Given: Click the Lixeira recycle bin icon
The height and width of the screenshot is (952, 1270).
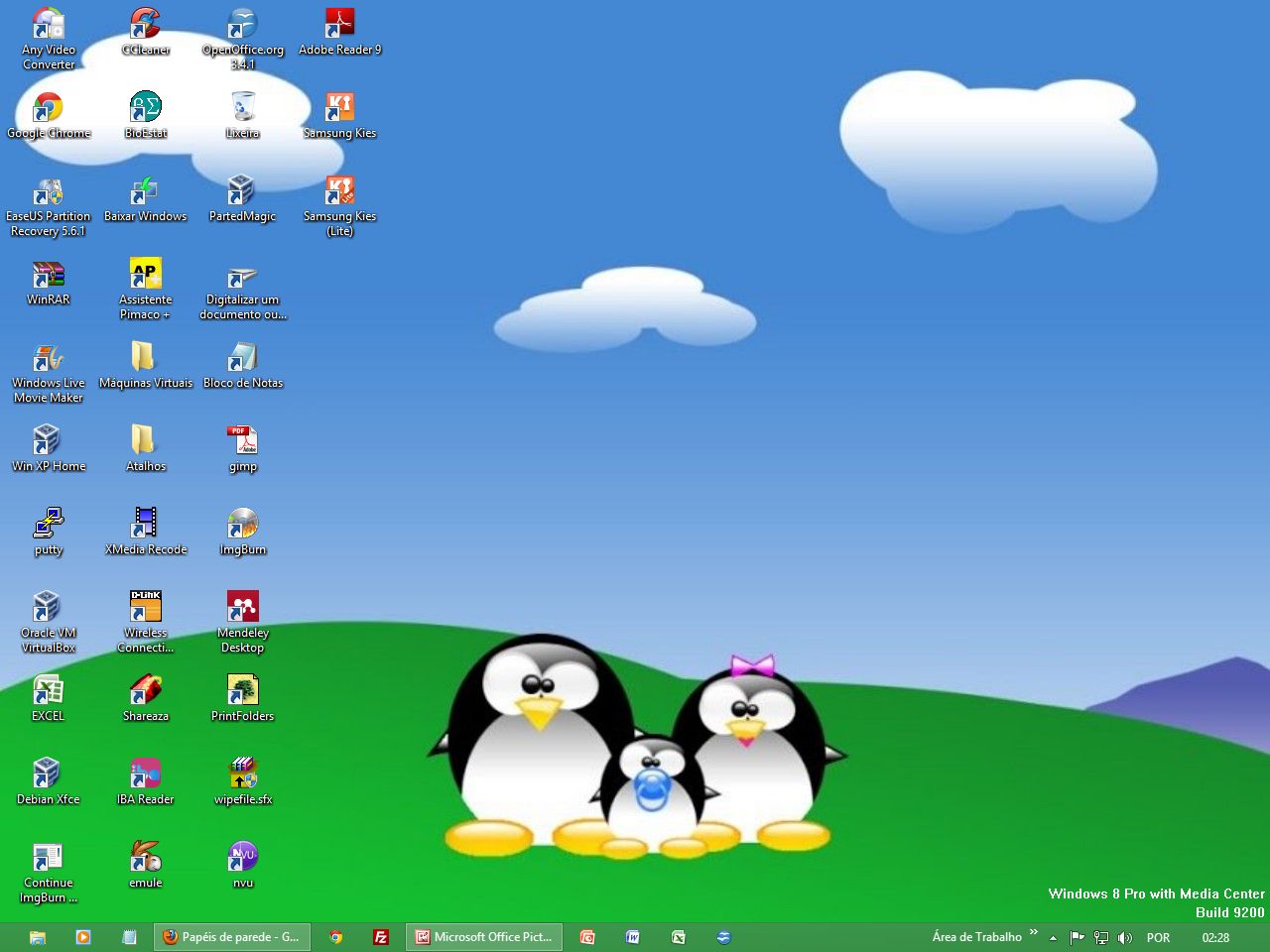Looking at the screenshot, I should tap(242, 107).
